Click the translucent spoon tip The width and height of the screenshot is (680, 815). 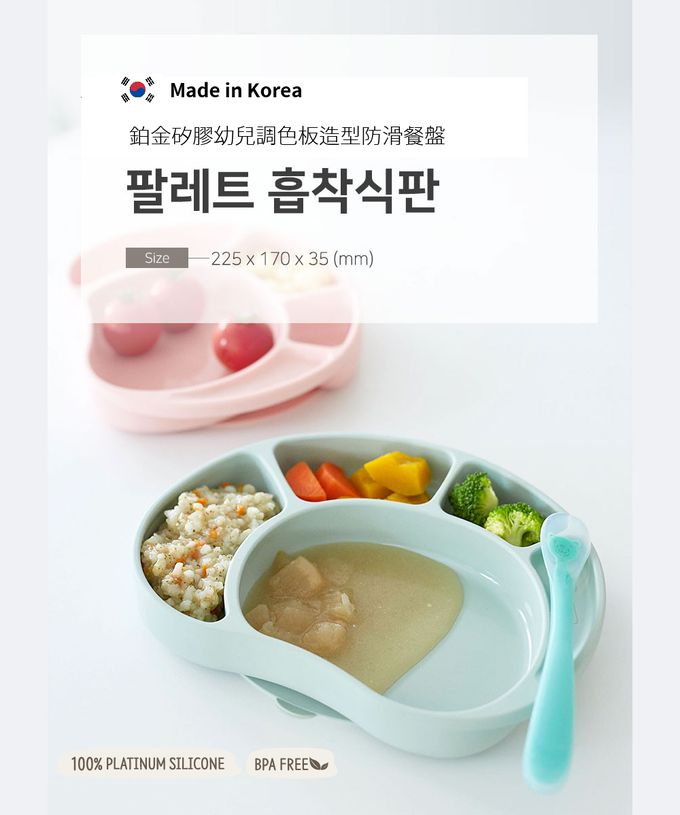[565, 540]
